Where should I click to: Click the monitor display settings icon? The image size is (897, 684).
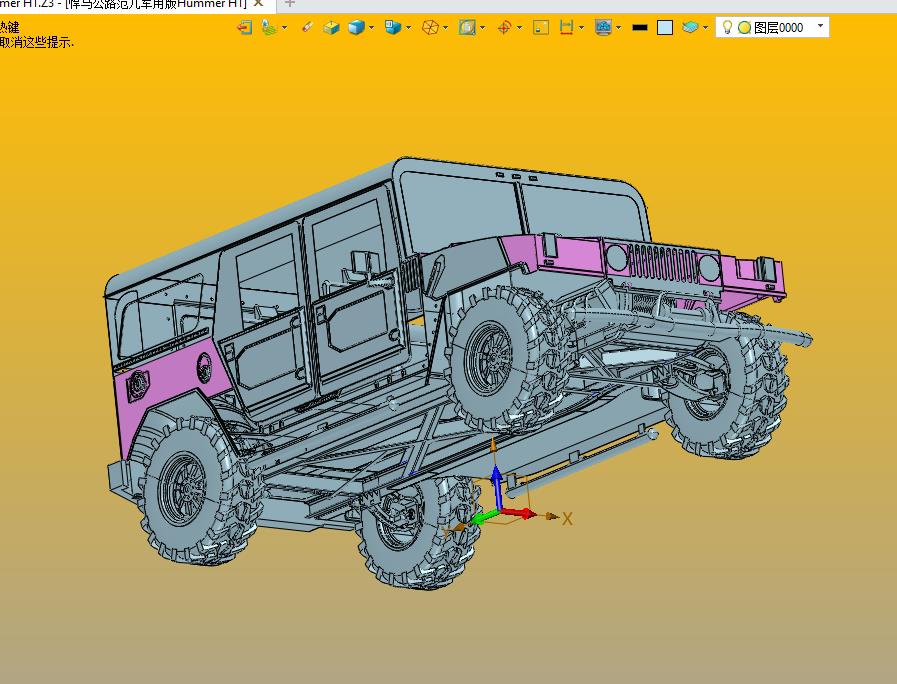603,27
